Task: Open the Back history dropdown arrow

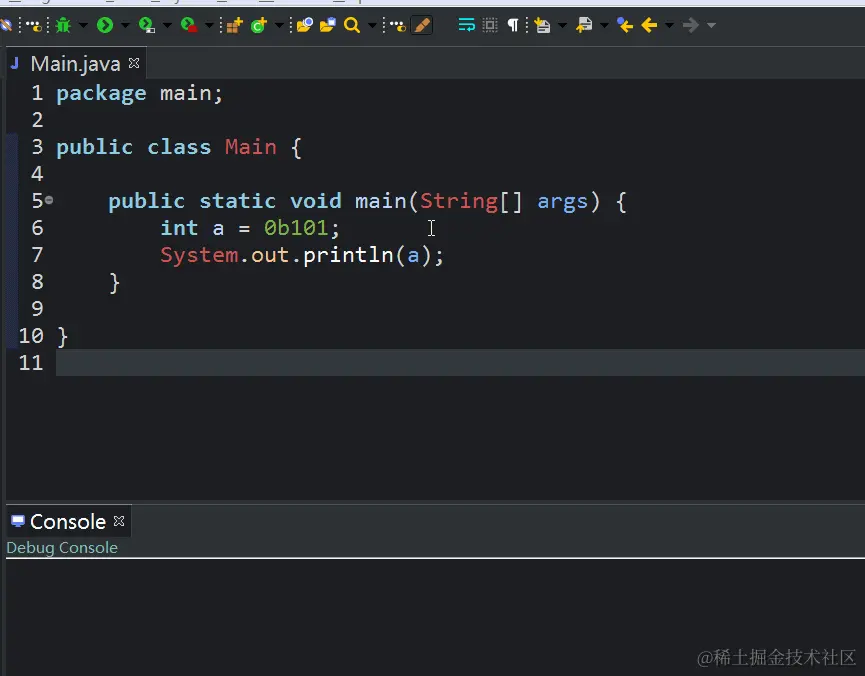Action: 669,25
